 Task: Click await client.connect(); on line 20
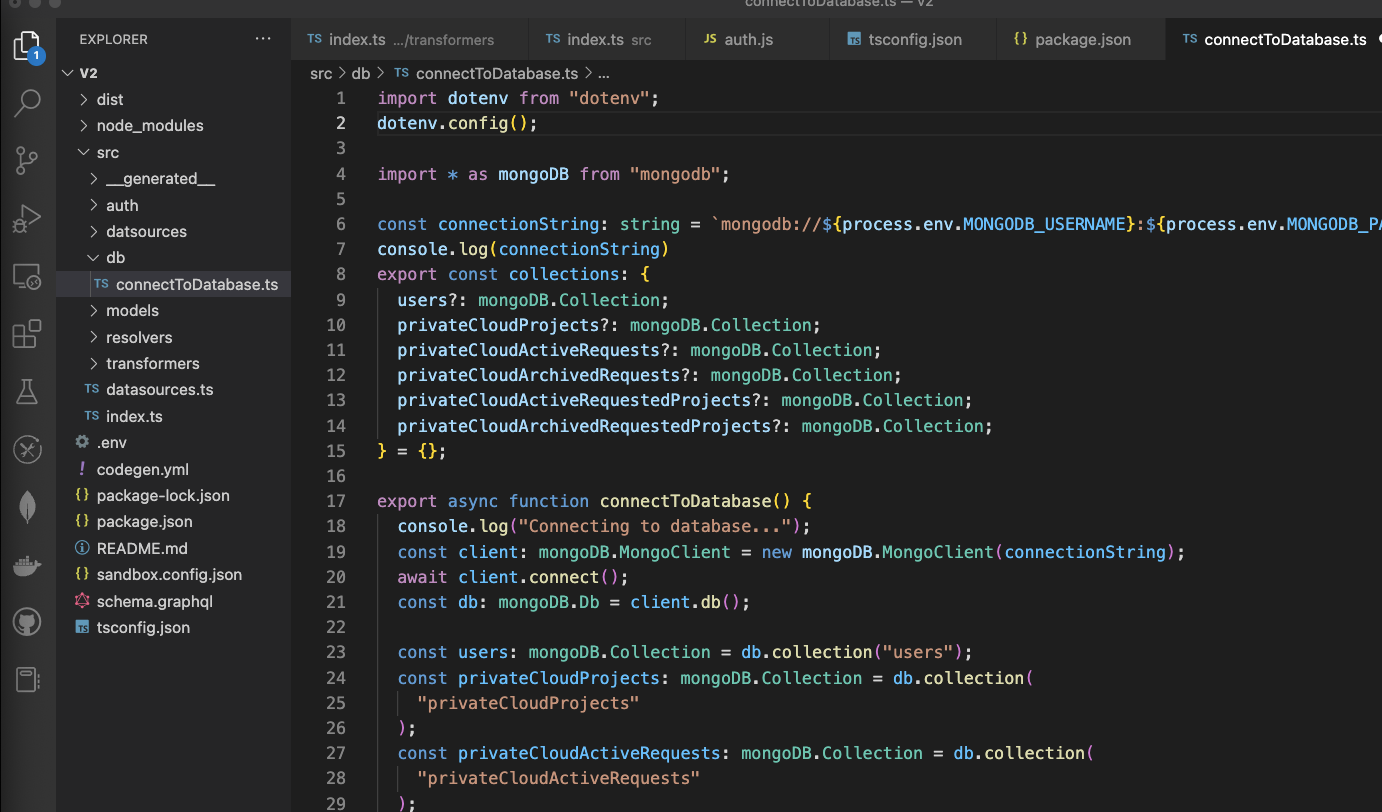point(513,577)
